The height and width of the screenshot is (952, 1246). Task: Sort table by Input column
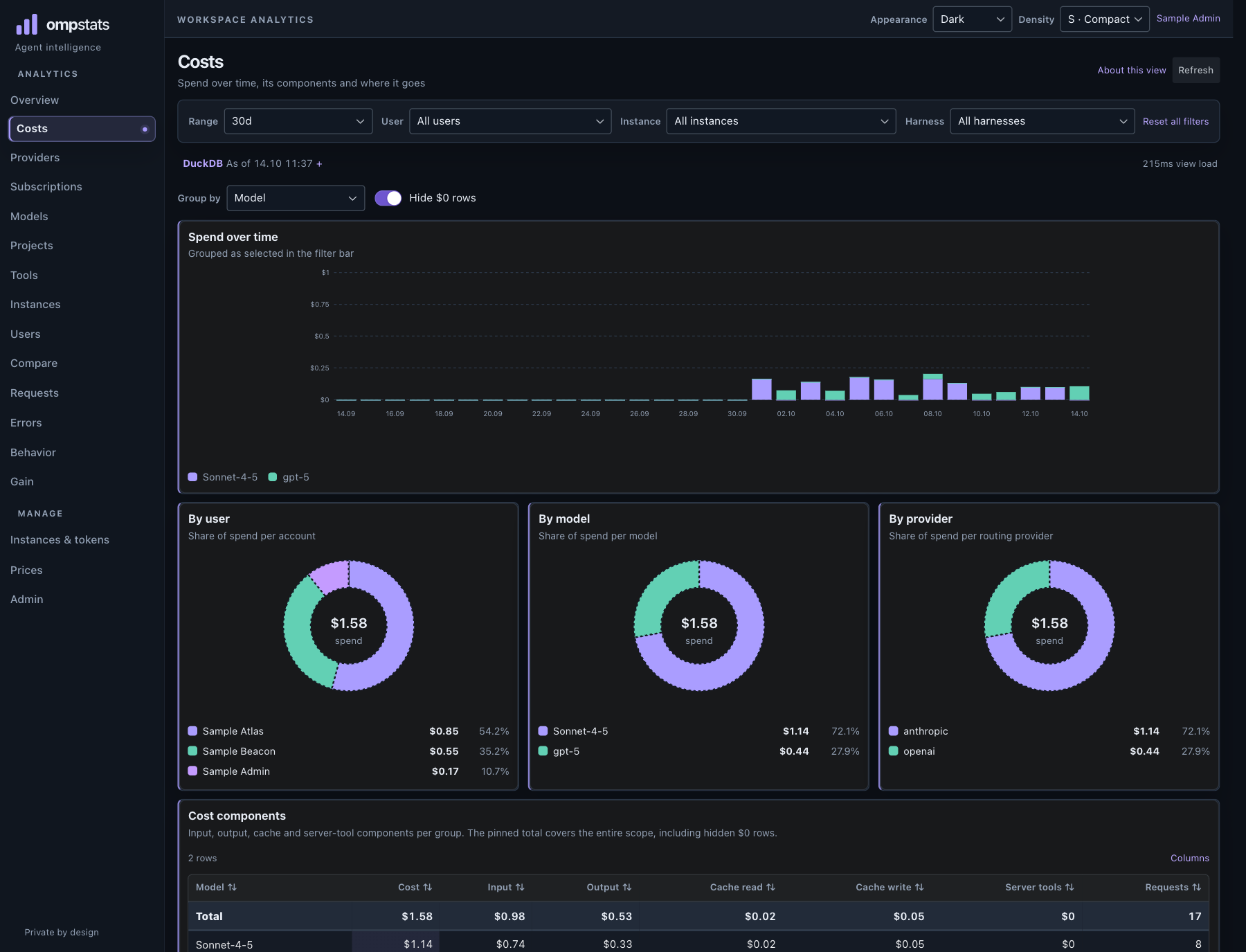(506, 887)
